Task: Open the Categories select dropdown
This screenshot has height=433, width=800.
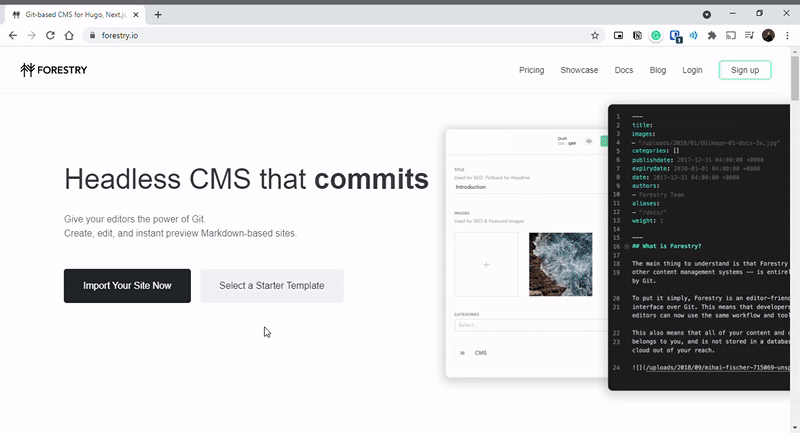Action: coord(531,325)
